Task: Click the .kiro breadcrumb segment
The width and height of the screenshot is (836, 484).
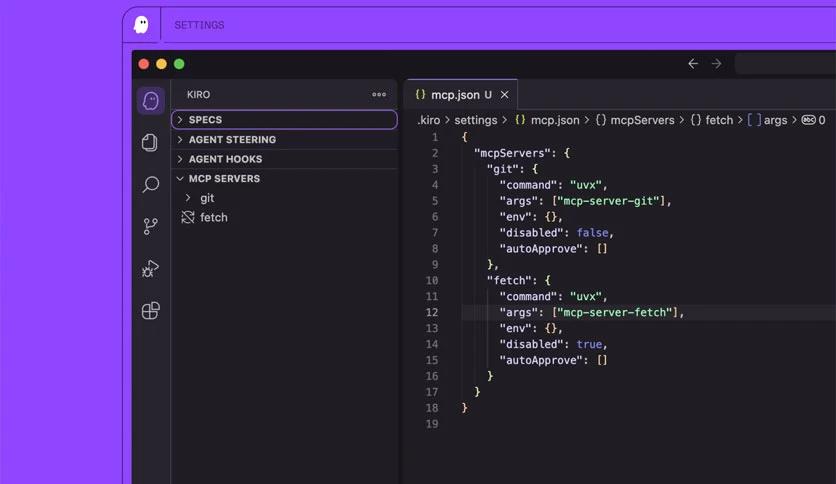Action: pos(429,120)
